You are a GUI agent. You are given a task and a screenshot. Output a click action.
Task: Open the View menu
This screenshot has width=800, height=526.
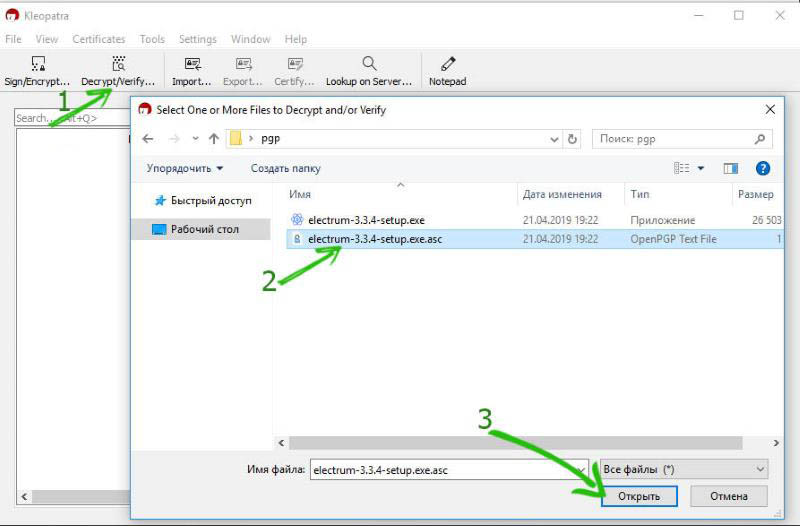(46, 39)
